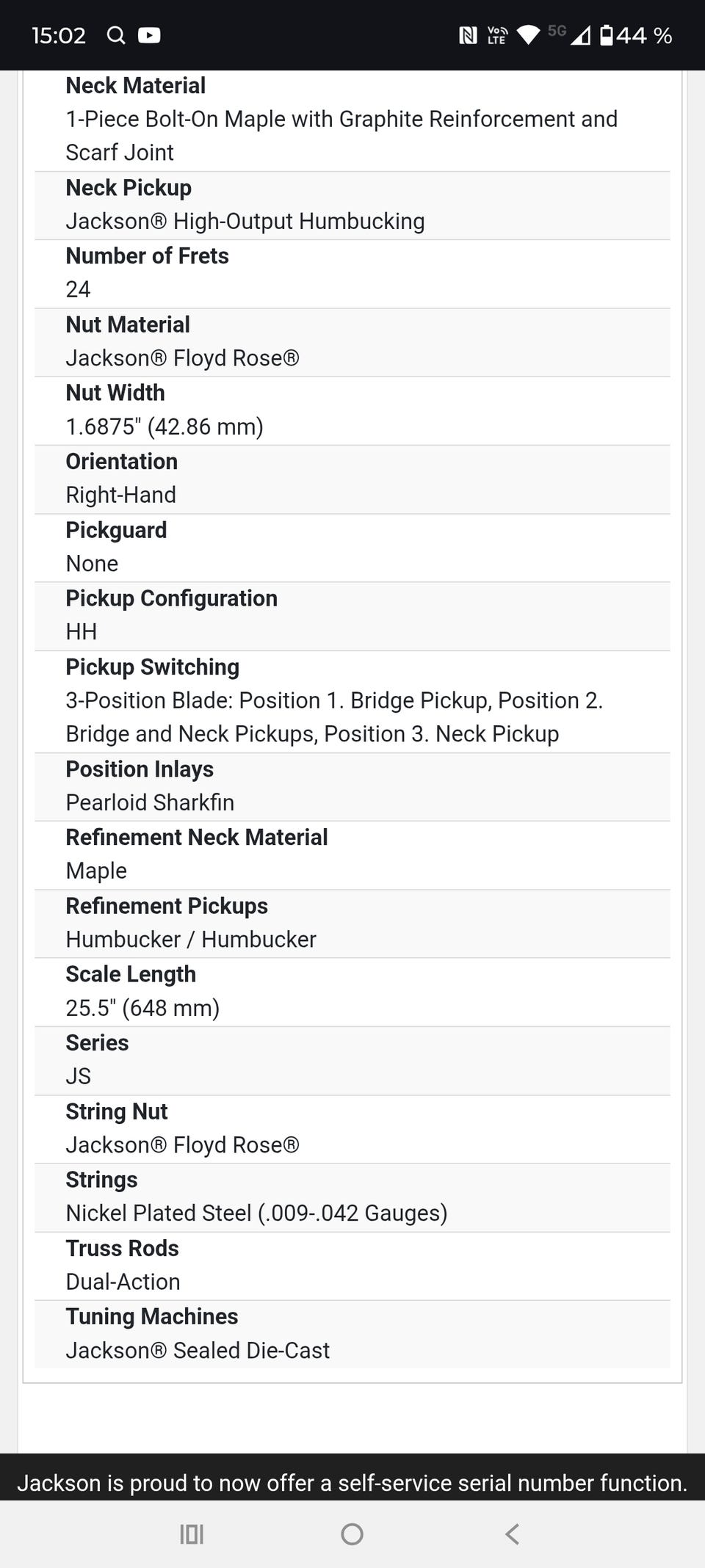Tap the Pearloid Sharkfin inlay value
This screenshot has width=705, height=1568.
[150, 802]
